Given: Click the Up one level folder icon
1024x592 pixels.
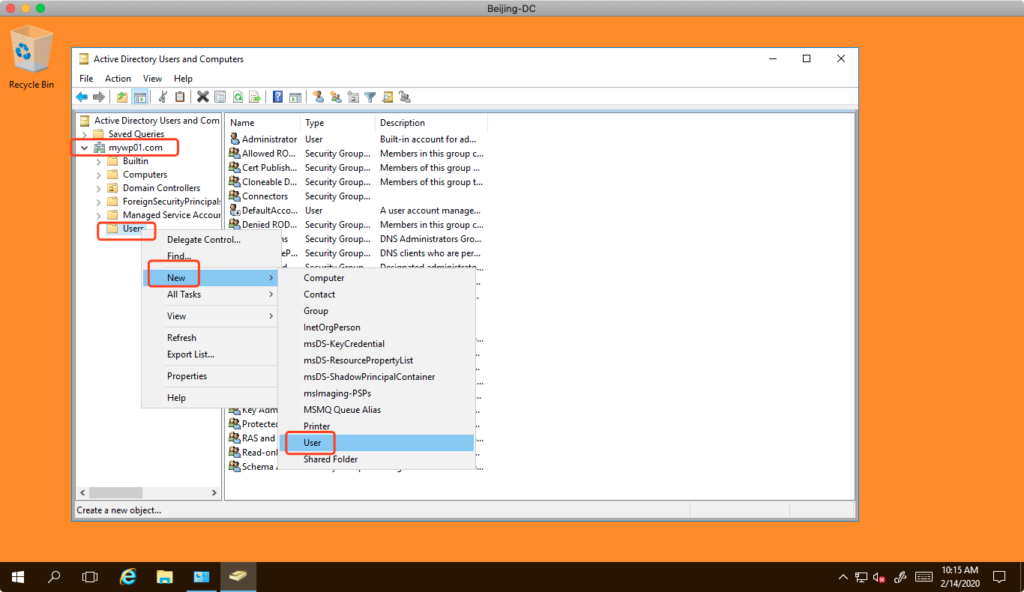Looking at the screenshot, I should (122, 97).
